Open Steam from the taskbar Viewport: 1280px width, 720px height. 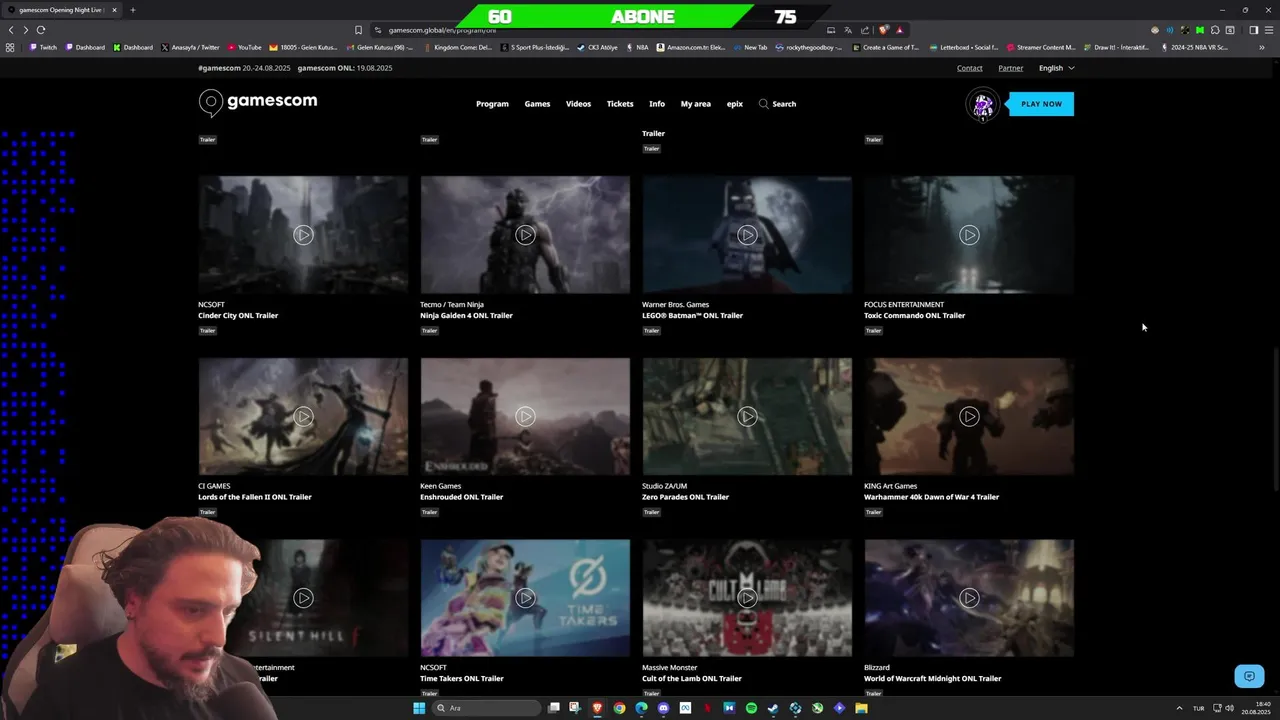click(773, 708)
